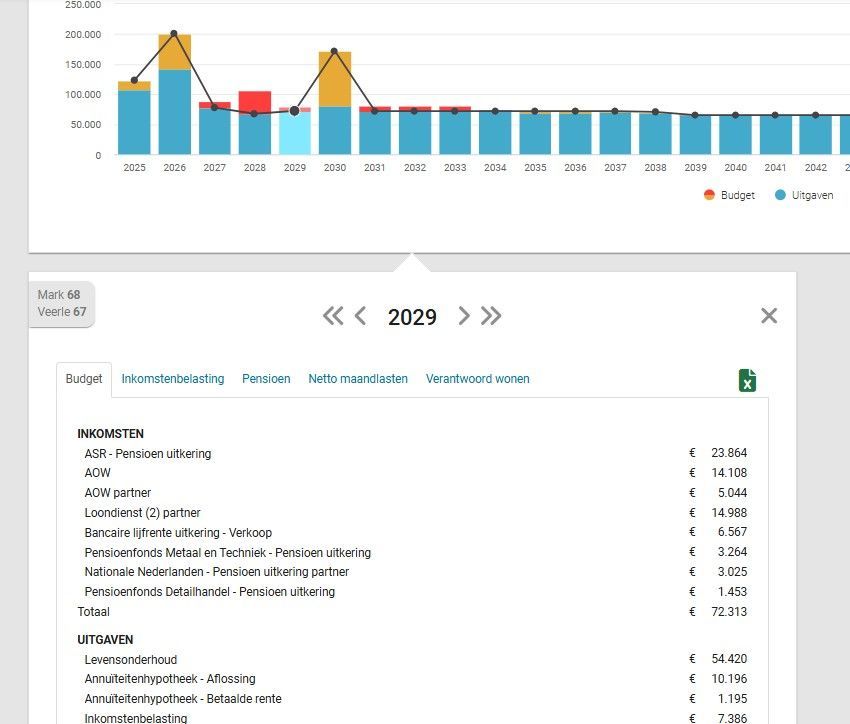The image size is (850, 724).
Task: Export budget to Excel file
Action: [747, 380]
